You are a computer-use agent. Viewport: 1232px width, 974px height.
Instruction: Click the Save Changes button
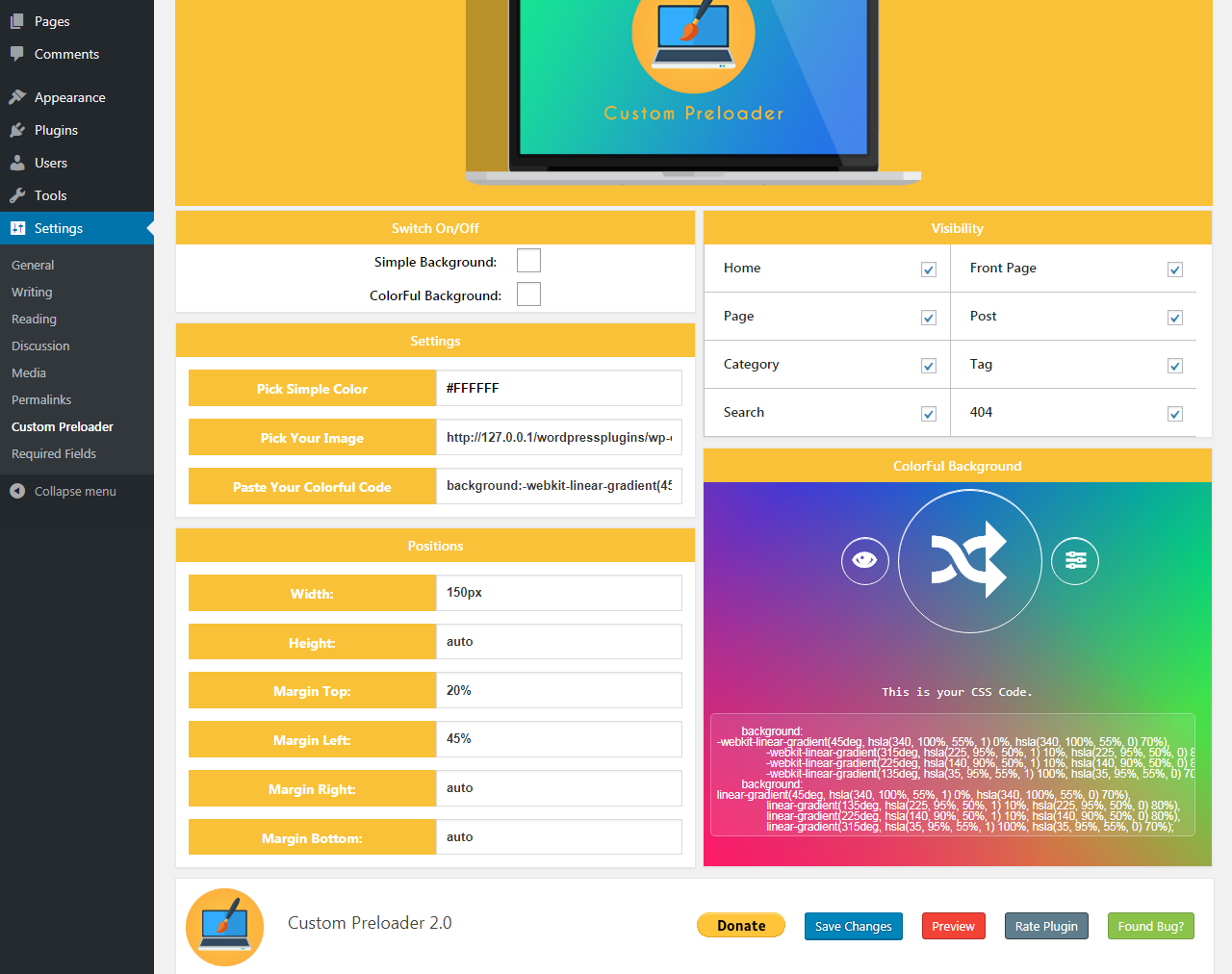pyautogui.click(x=853, y=926)
